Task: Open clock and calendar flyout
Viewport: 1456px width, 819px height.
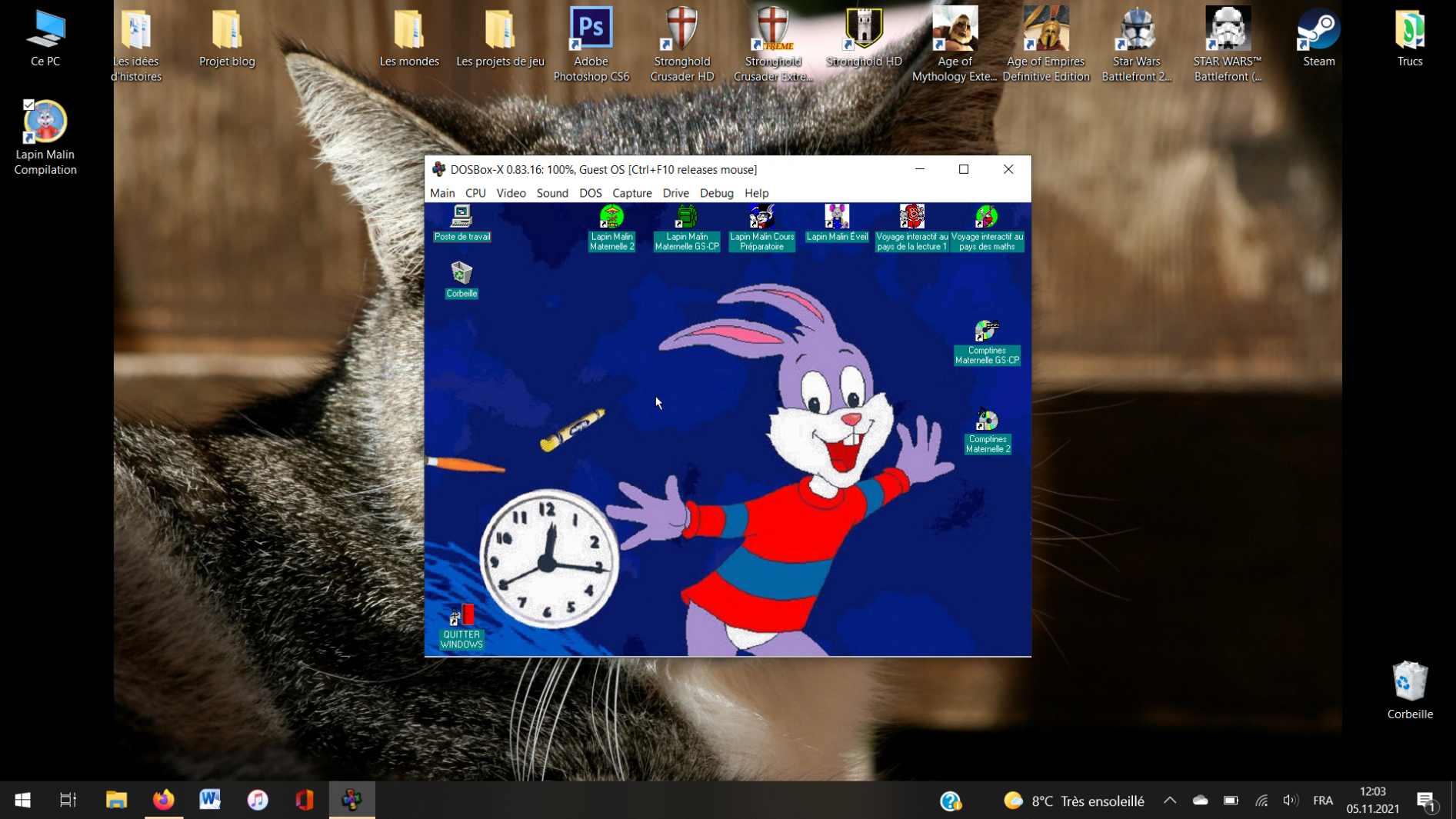Action: pyautogui.click(x=1373, y=801)
